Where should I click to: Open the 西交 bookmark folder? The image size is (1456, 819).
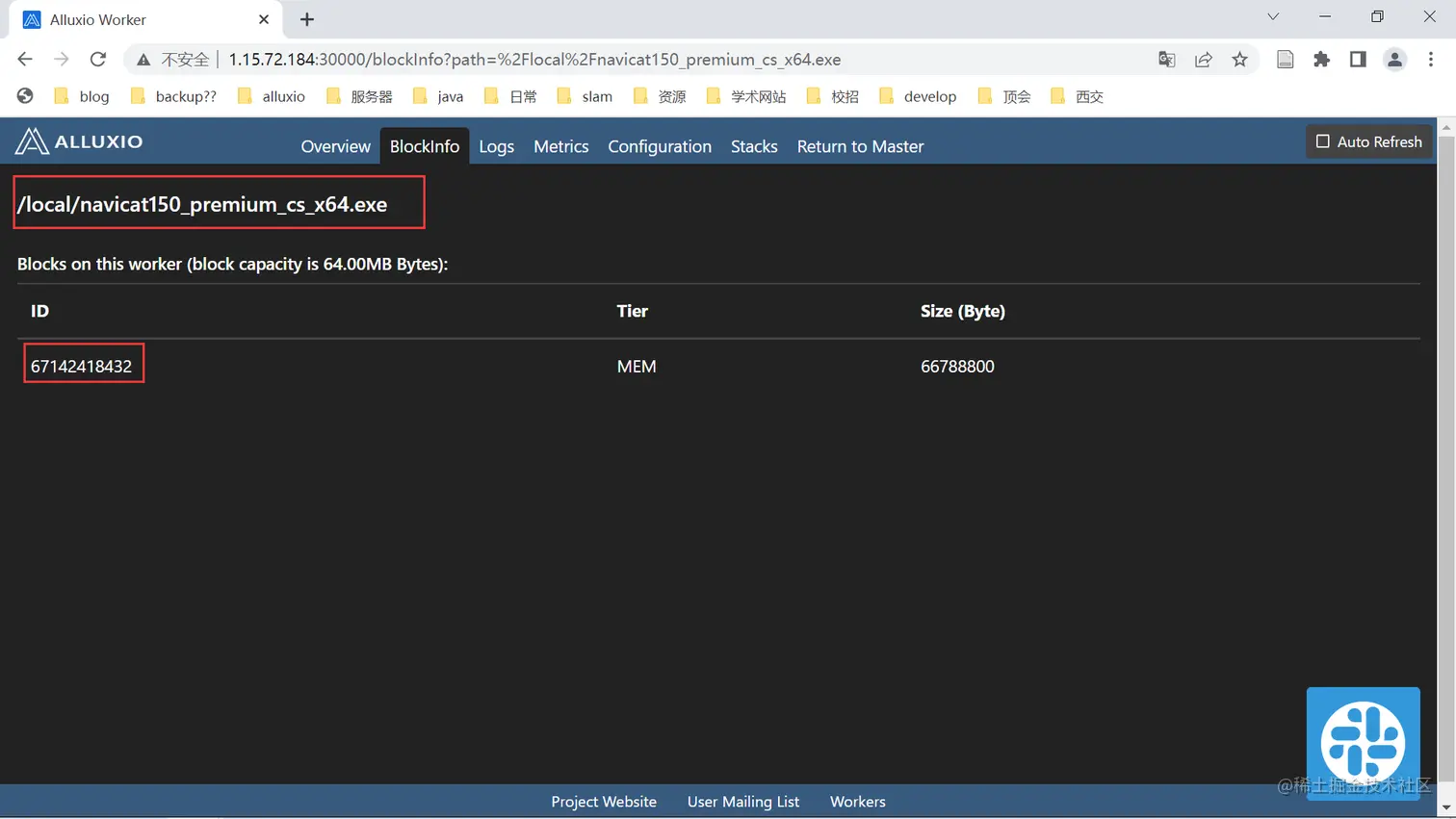[1078, 96]
